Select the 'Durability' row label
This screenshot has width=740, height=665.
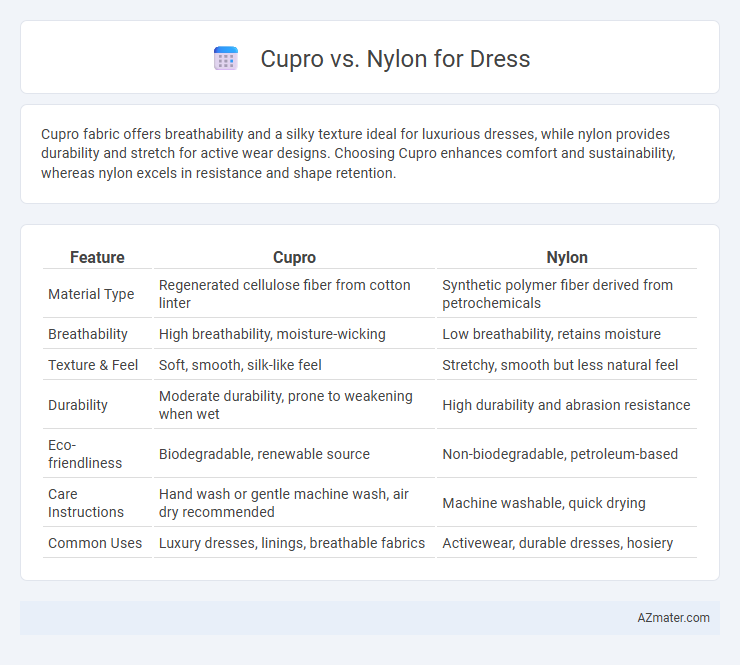point(78,405)
